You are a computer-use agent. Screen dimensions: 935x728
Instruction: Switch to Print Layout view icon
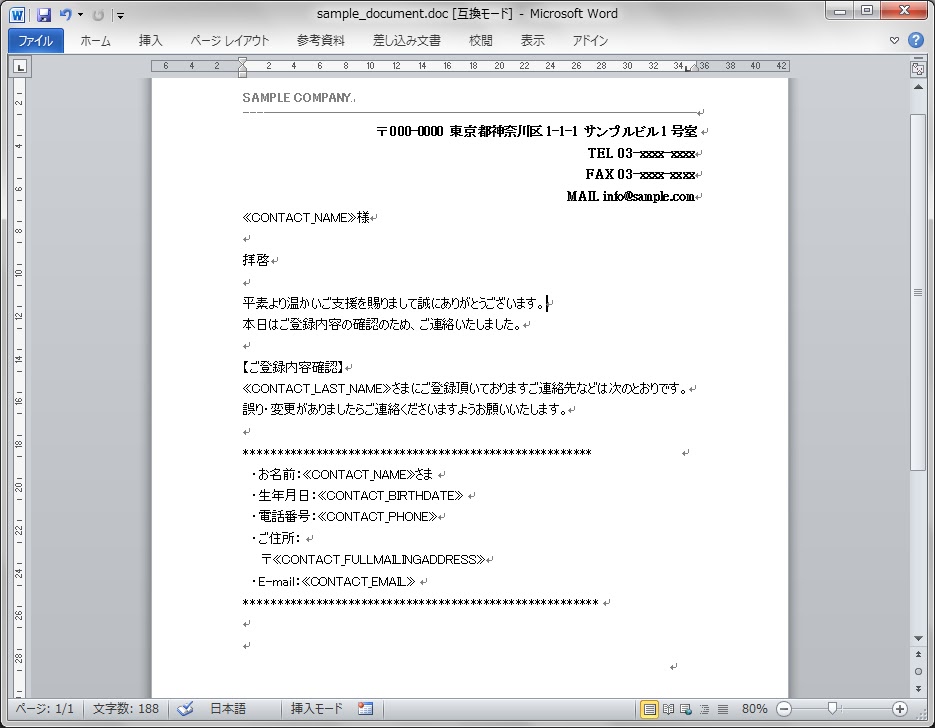click(x=650, y=709)
